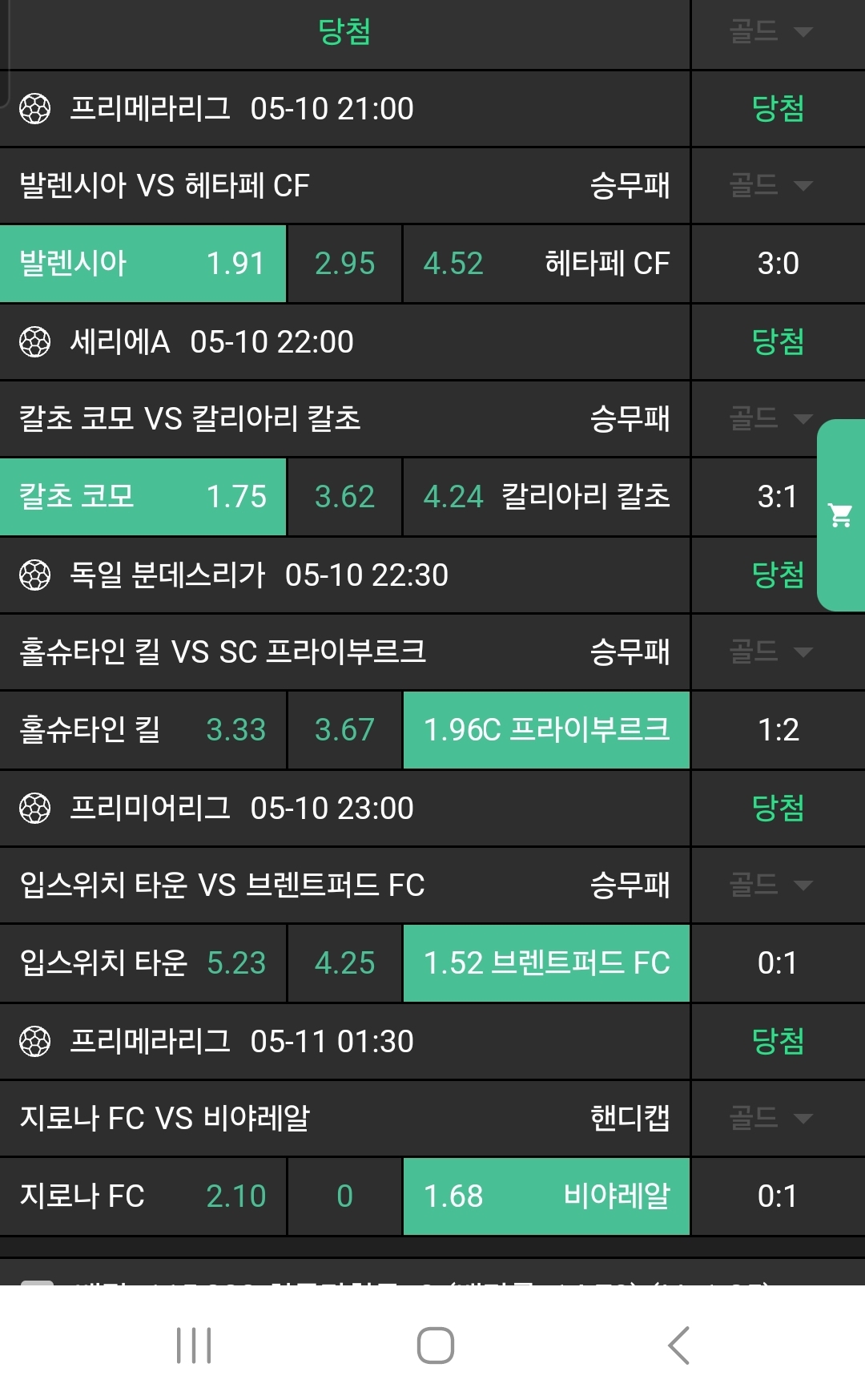865x1400 pixels.
Task: Tap the 3:1 score cell for 칼초 코모
Action: tap(778, 497)
